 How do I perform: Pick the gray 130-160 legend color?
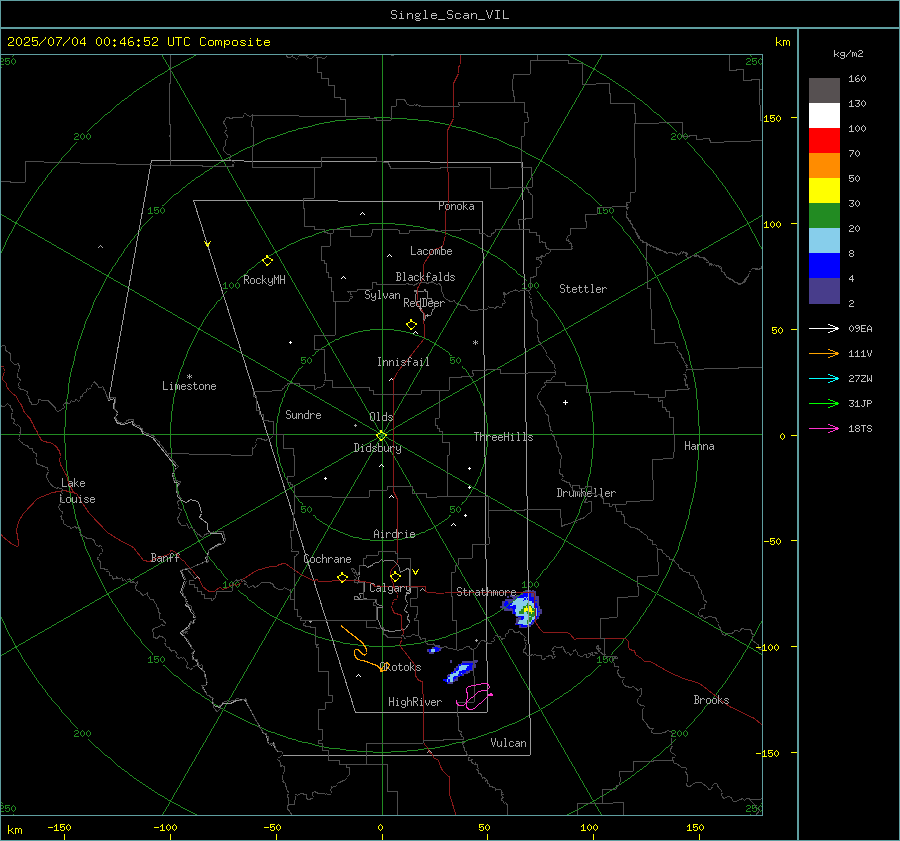tap(824, 91)
